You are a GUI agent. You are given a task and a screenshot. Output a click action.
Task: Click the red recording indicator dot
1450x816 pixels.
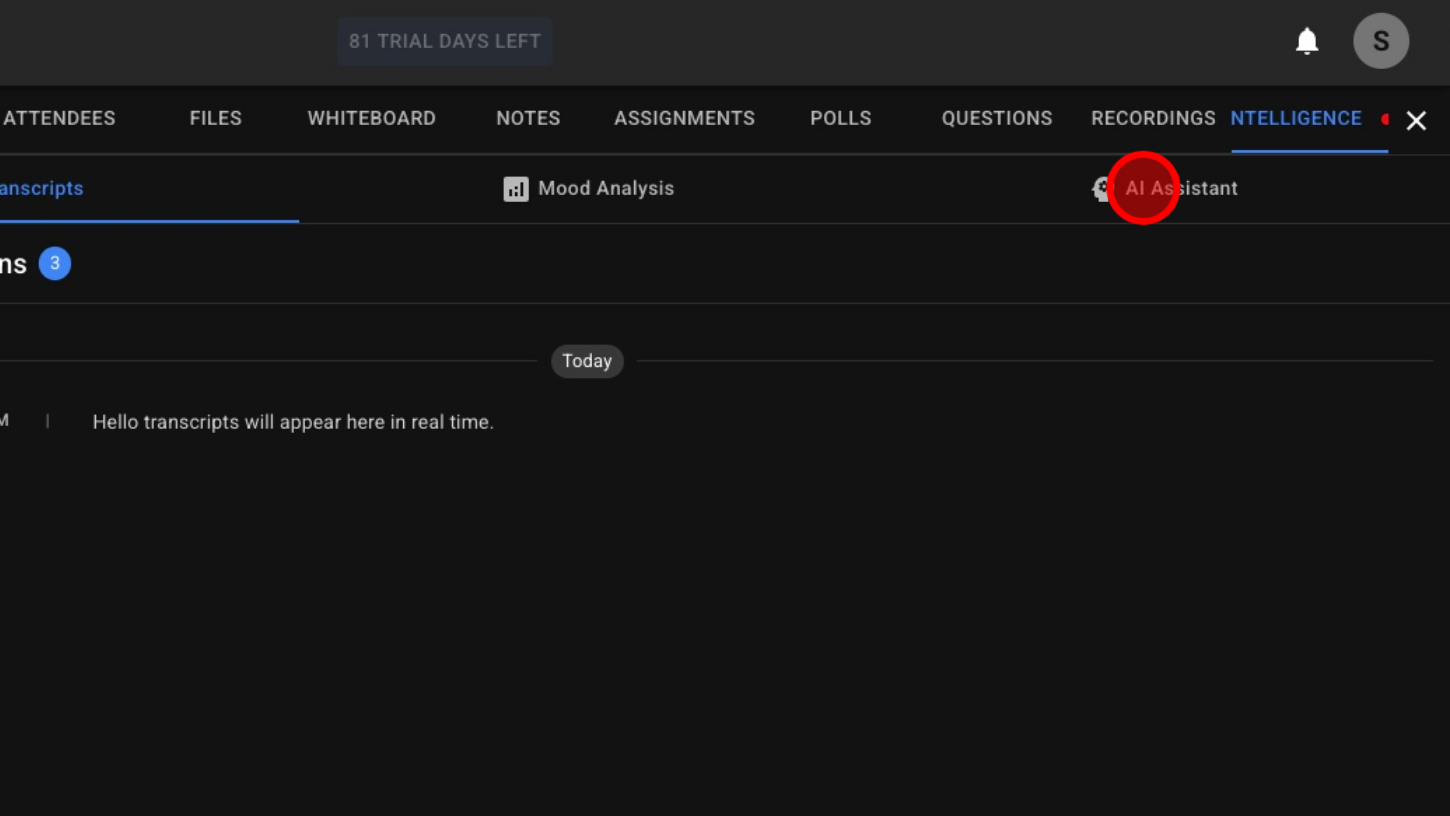[x=1385, y=119]
